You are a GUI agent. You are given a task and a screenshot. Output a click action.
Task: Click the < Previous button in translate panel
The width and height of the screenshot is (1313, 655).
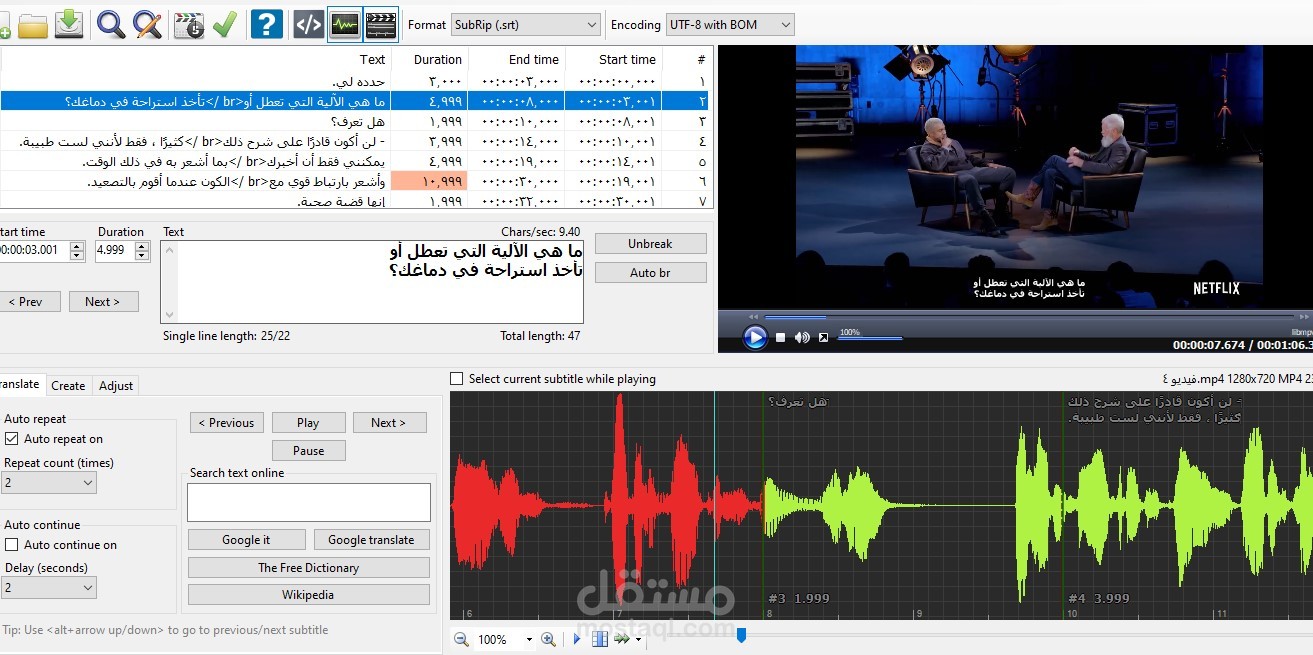coord(227,422)
